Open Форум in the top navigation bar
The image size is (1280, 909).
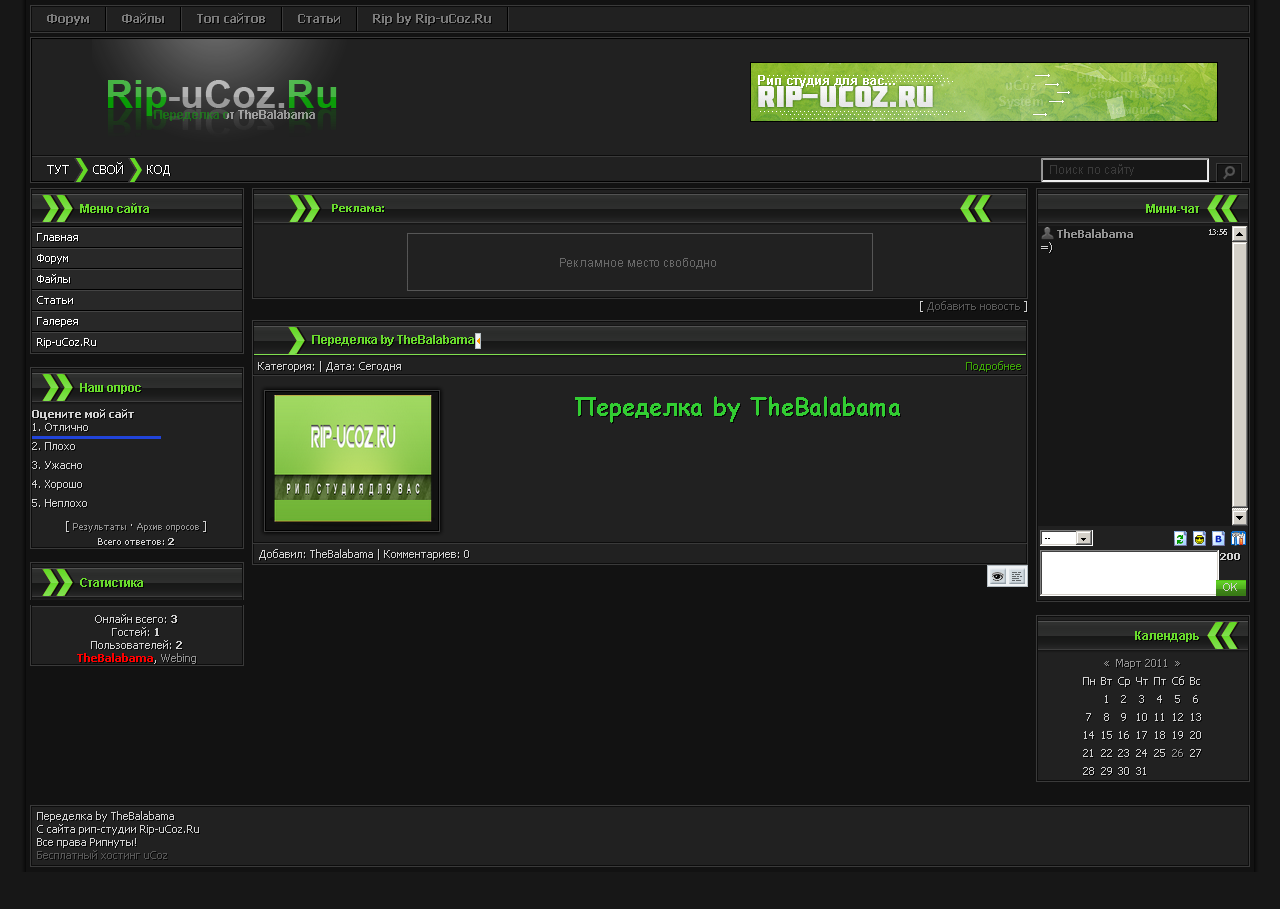coord(68,19)
